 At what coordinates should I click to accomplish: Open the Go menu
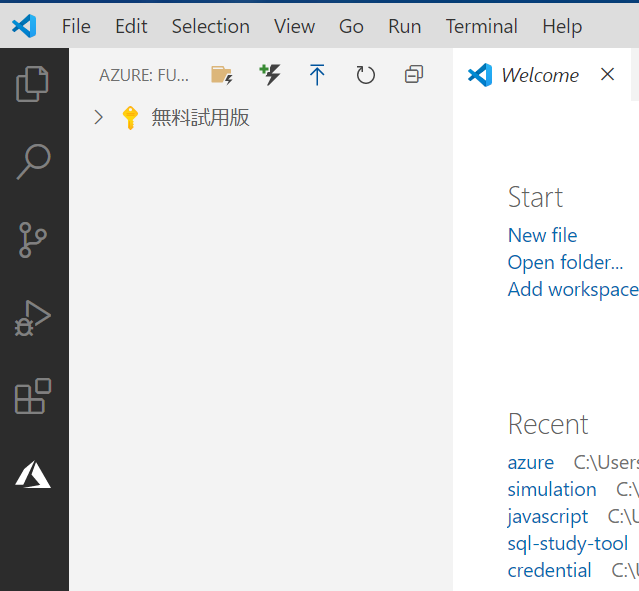point(351,26)
